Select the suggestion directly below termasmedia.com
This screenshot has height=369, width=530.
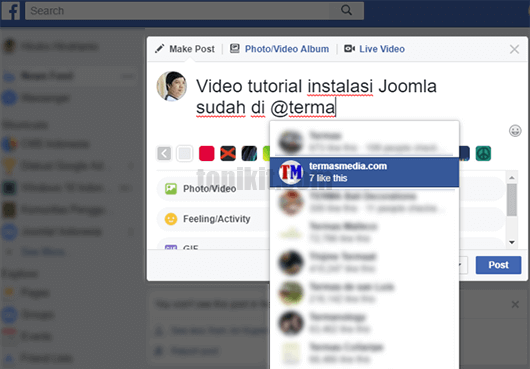click(x=364, y=202)
